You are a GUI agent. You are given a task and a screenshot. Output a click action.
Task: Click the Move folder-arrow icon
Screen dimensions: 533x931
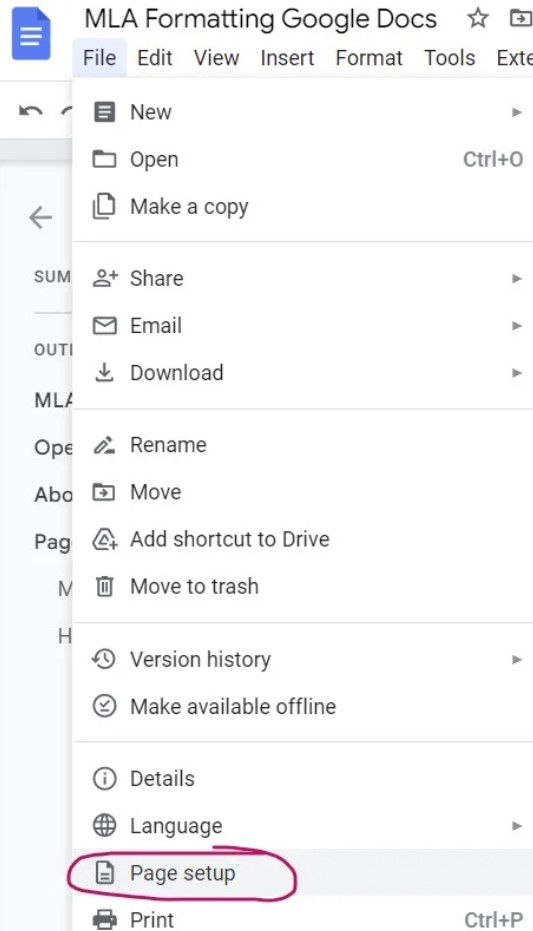pos(104,492)
